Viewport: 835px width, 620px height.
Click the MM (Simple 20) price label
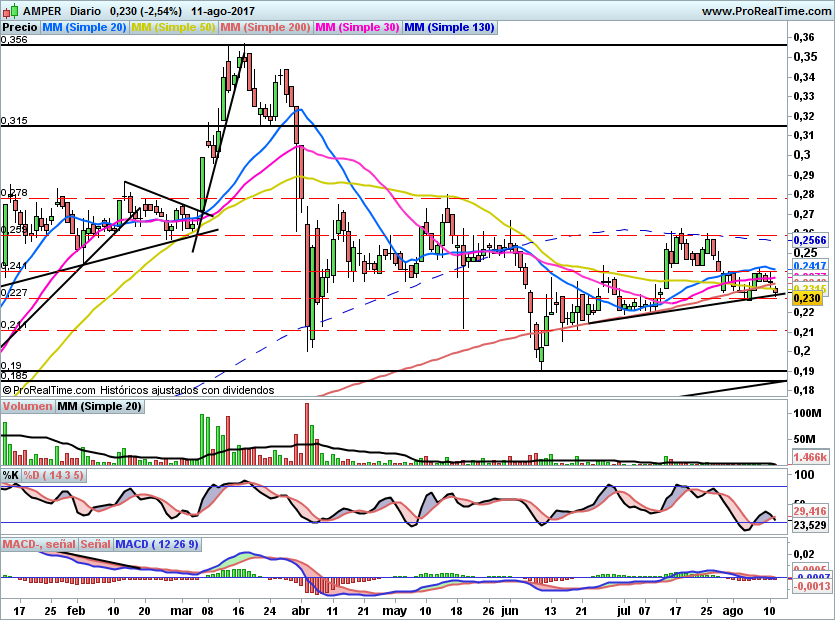coord(86,28)
